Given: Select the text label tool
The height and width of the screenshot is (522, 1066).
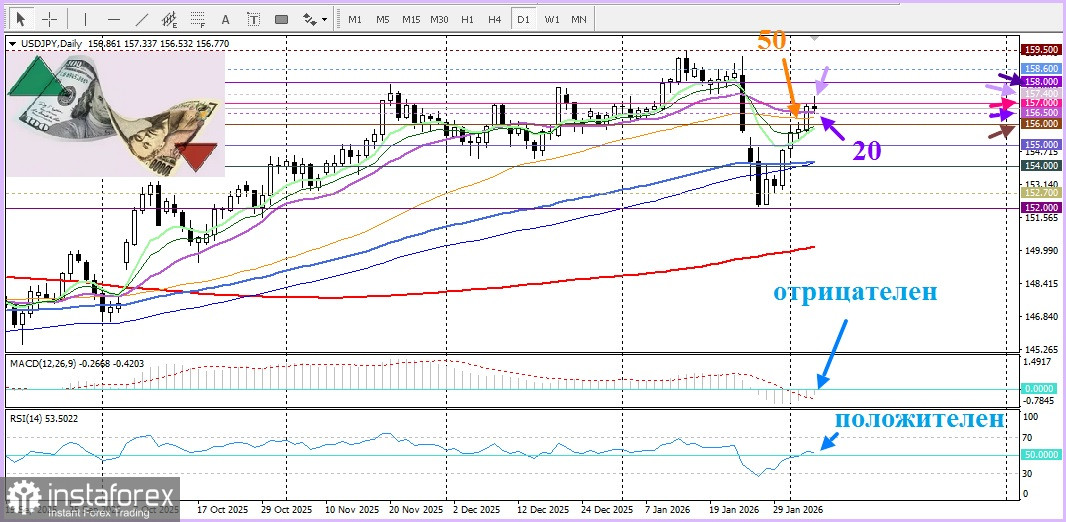Looking at the screenshot, I should [x=253, y=19].
